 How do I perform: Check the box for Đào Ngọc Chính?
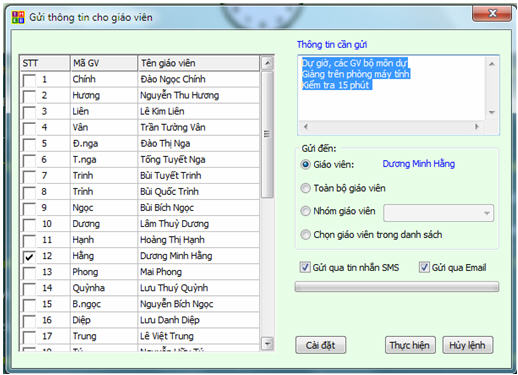[x=29, y=80]
